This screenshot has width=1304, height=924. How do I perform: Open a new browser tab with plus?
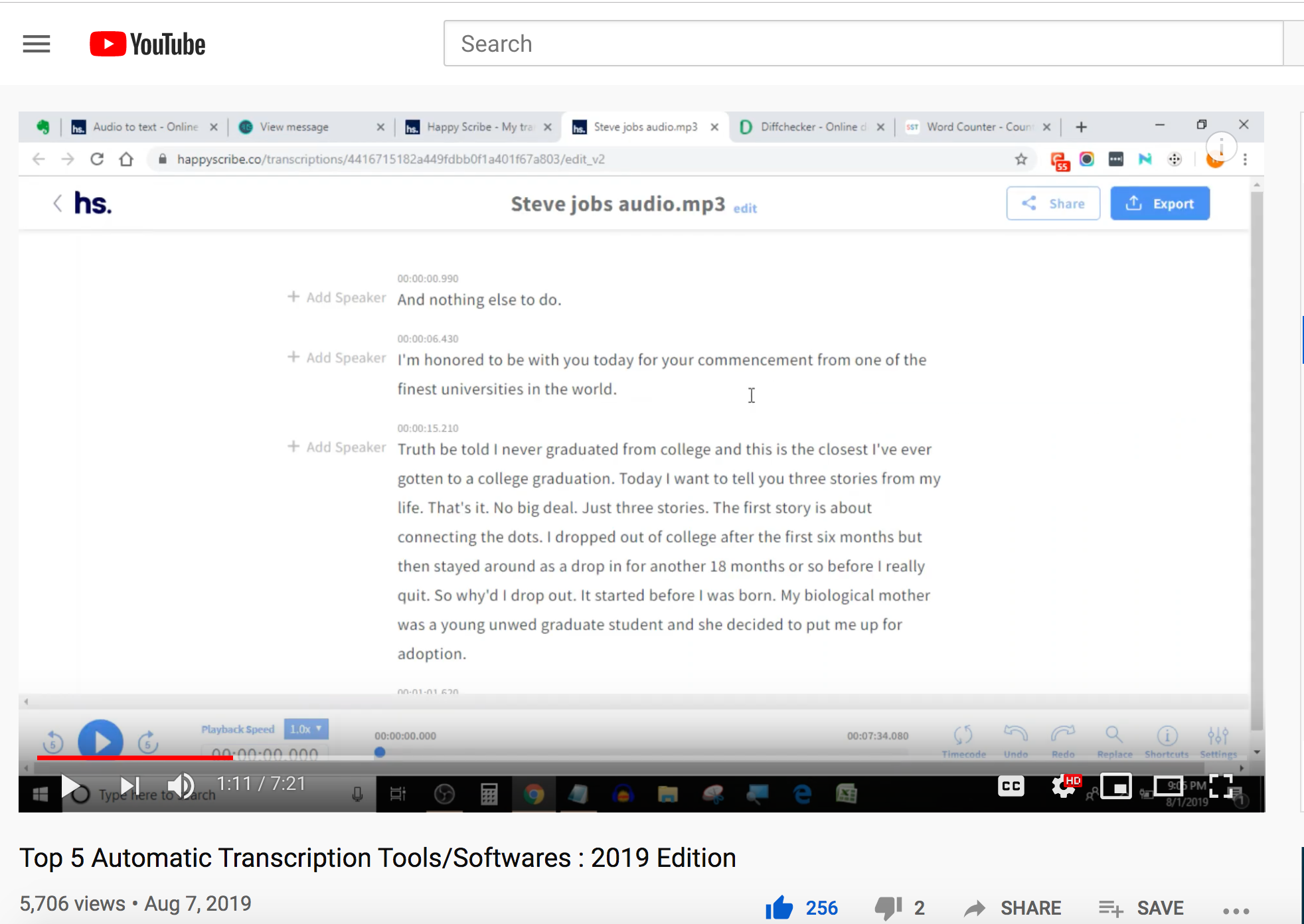[1081, 127]
